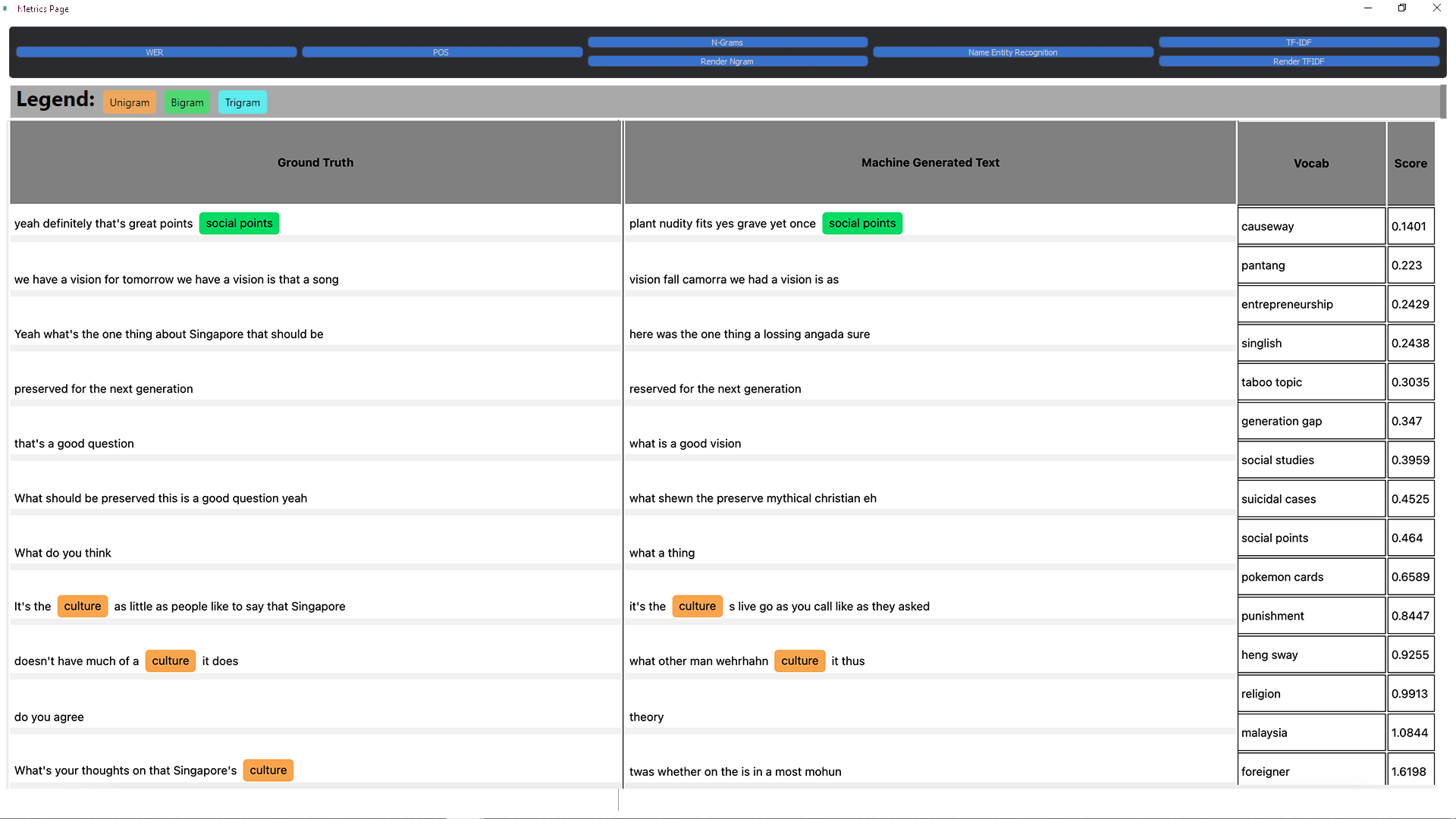
Task: Expand the Name Entity Recognition dropdown
Action: (1012, 52)
